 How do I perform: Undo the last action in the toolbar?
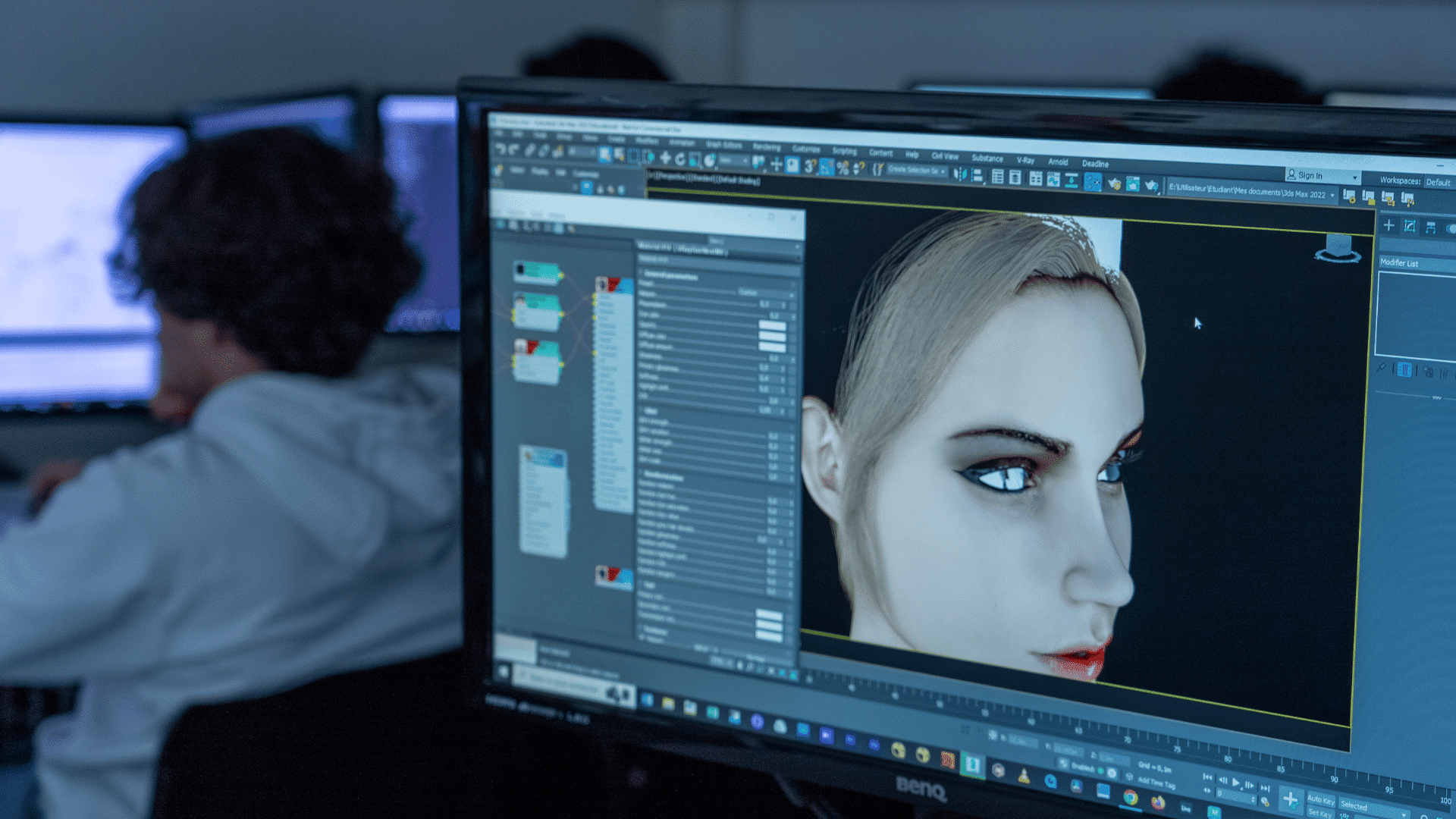click(500, 149)
